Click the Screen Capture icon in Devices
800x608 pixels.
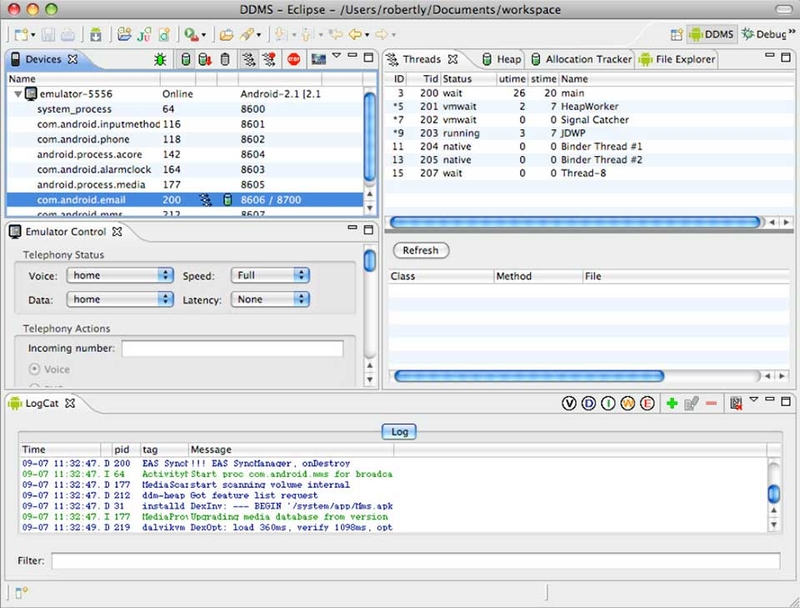tap(319, 60)
